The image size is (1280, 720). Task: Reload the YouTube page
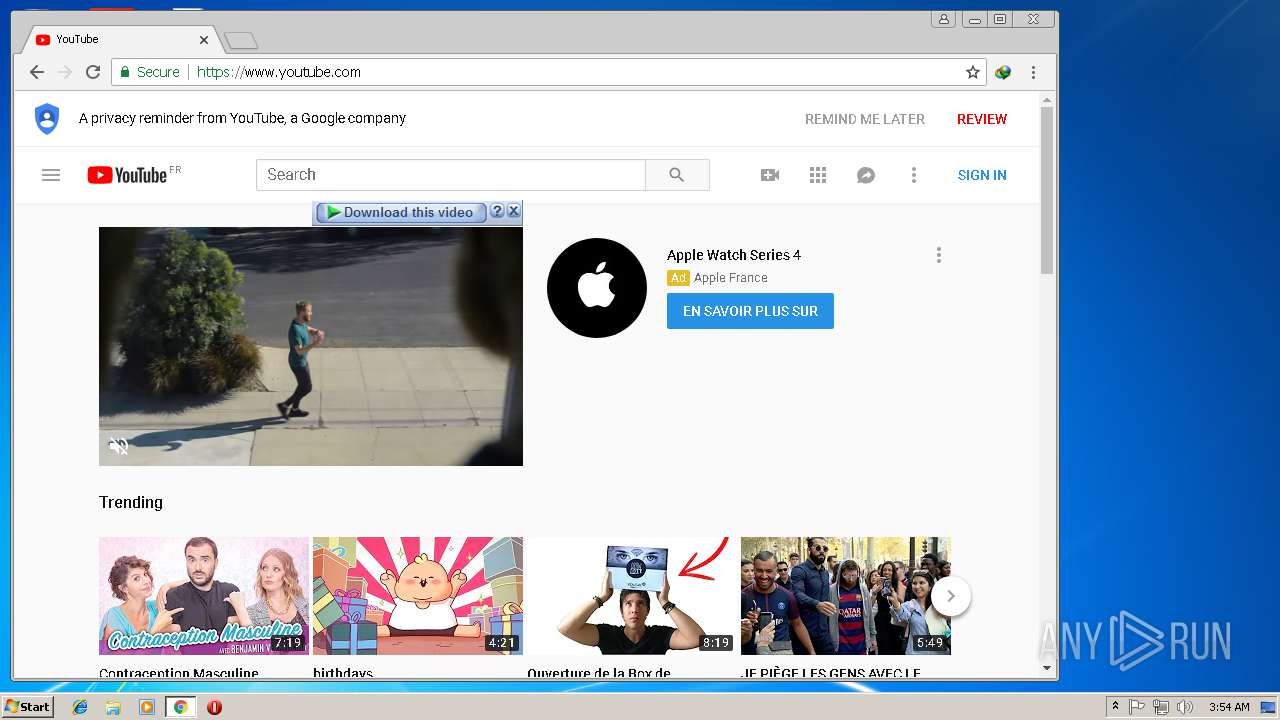click(93, 72)
